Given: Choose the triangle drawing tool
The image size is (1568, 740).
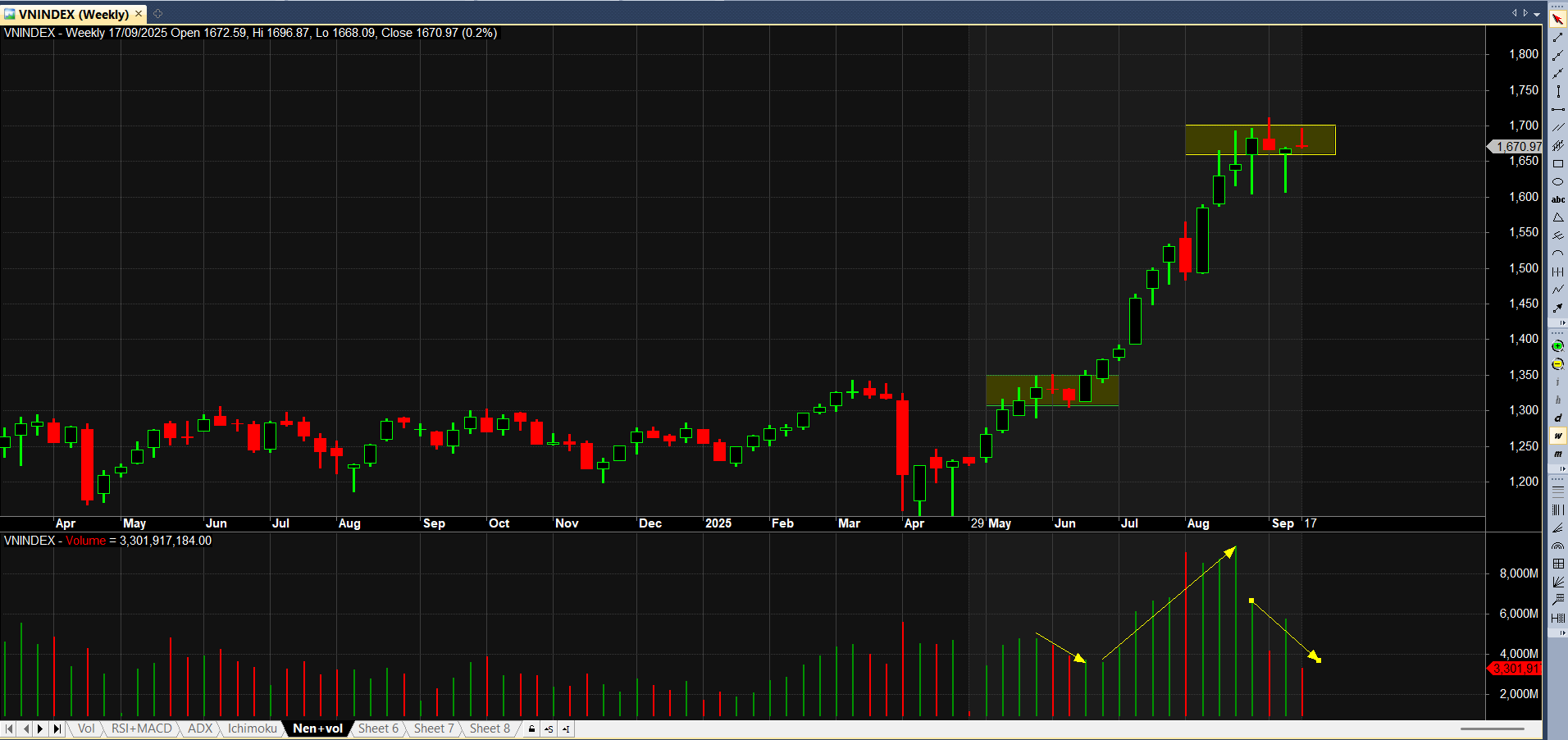Looking at the screenshot, I should (1558, 217).
